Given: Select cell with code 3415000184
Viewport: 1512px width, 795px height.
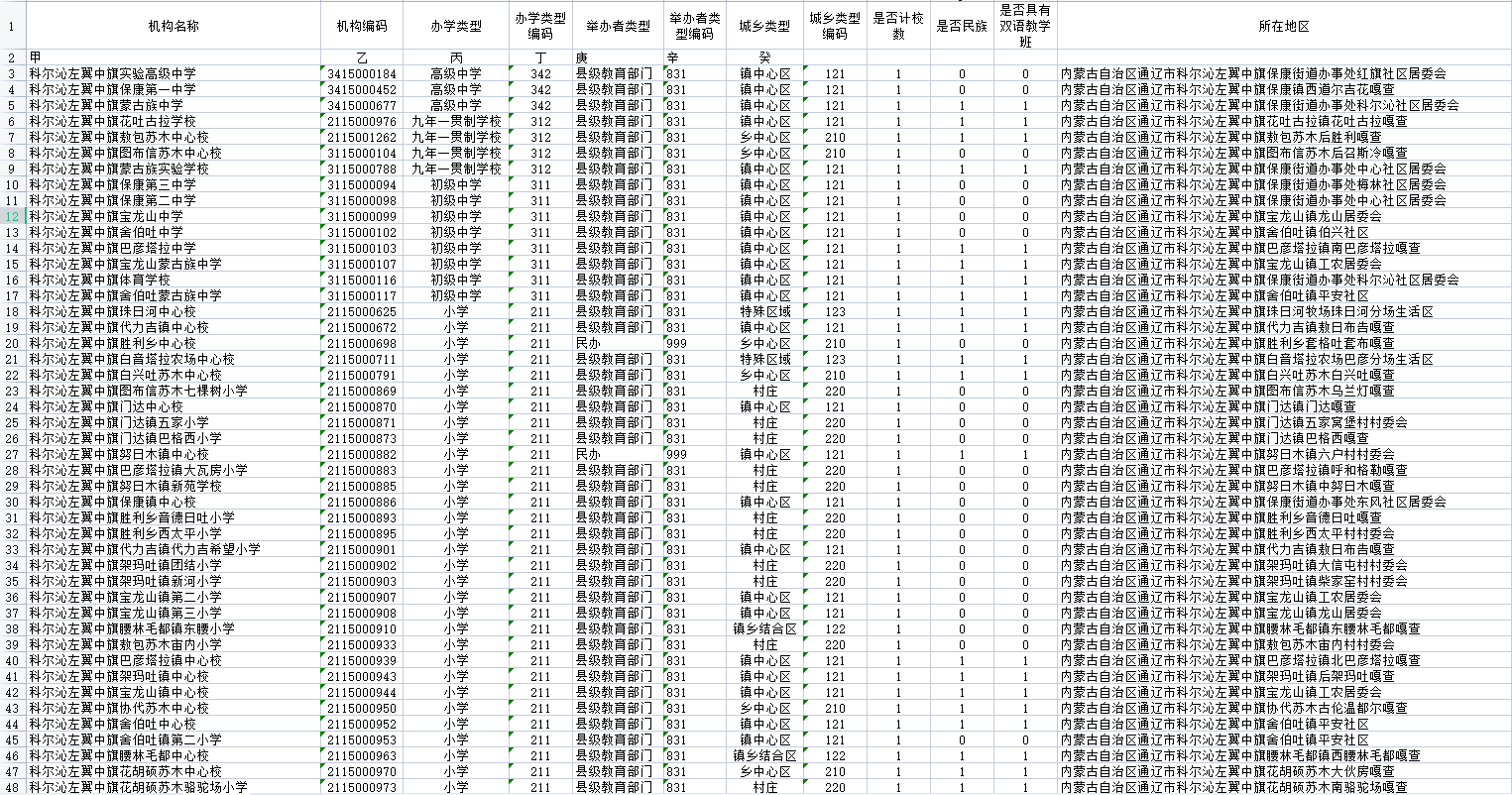Looking at the screenshot, I should 362,73.
